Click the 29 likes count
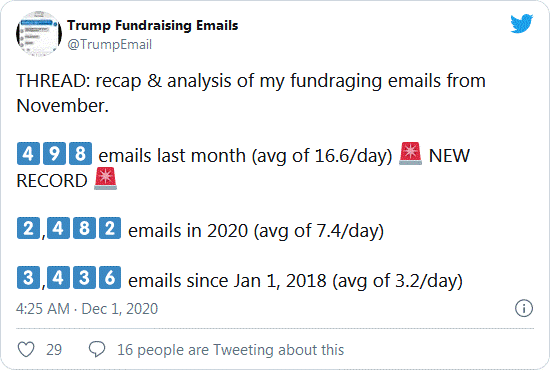The height and width of the screenshot is (370, 550). [54, 350]
